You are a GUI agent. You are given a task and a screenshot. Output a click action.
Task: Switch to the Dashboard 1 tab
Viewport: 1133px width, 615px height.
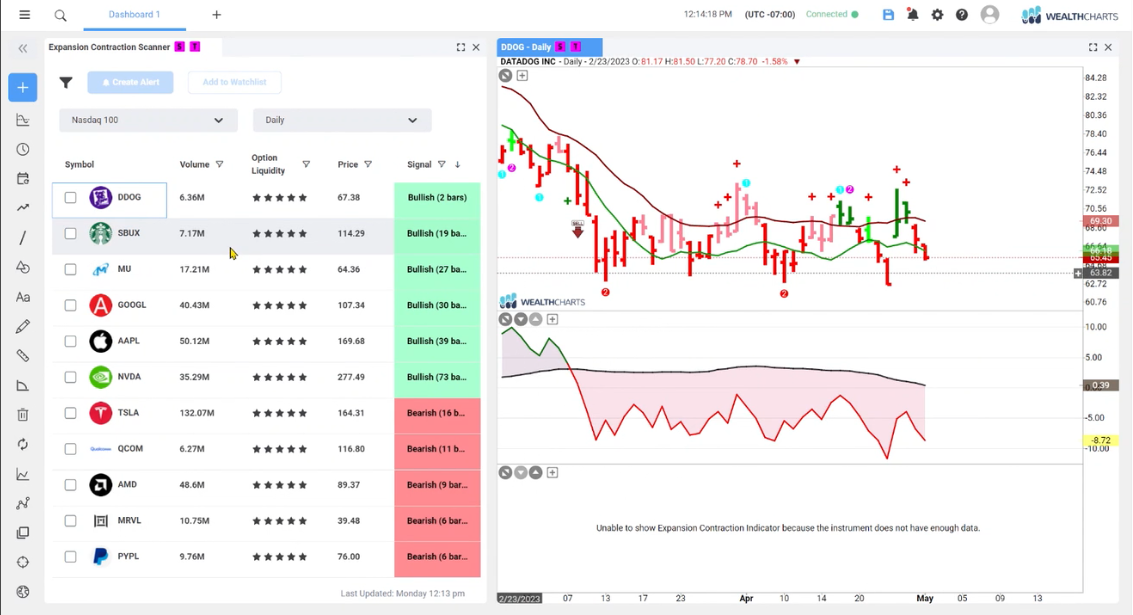coord(134,14)
